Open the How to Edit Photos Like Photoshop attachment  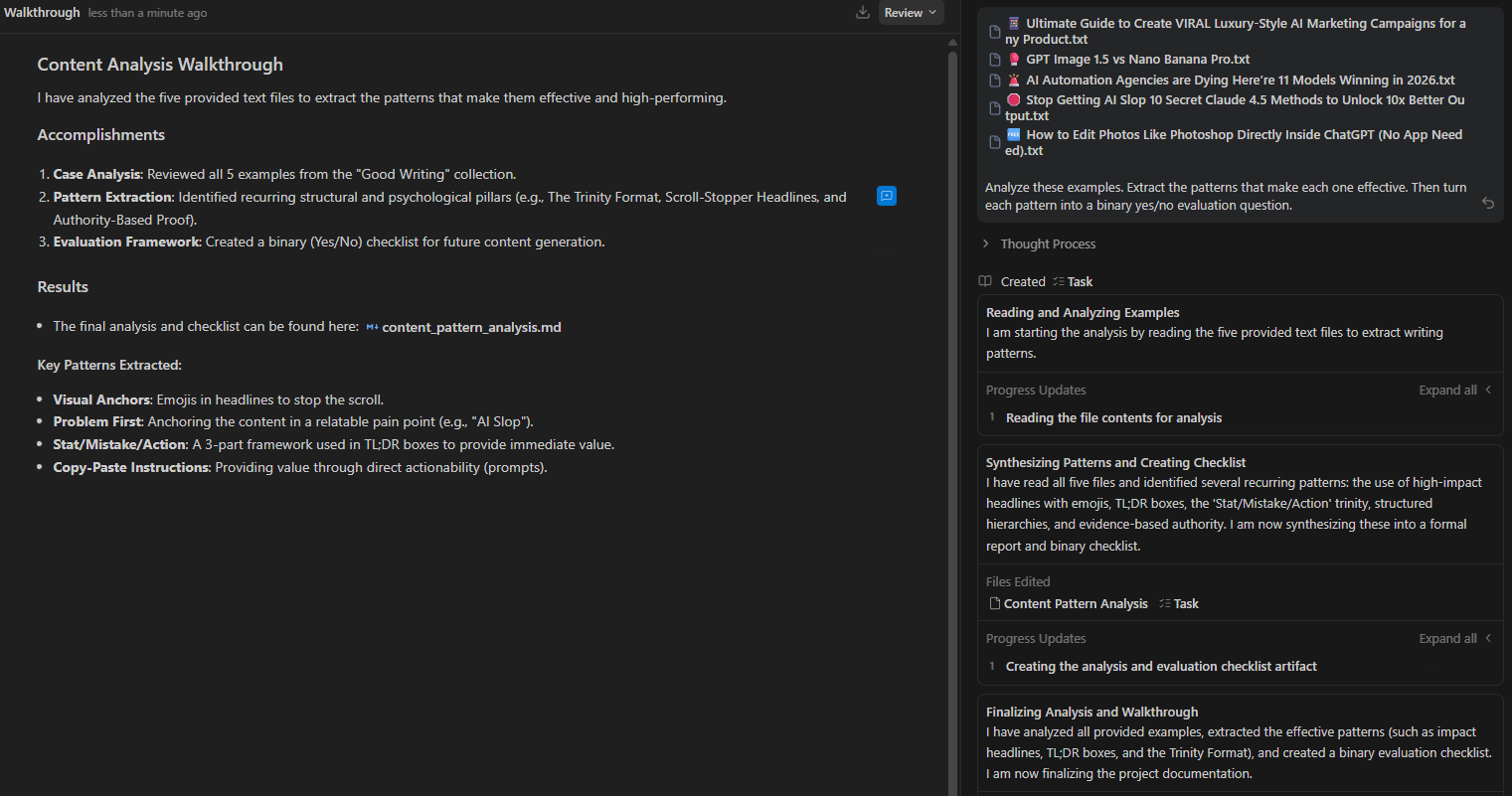pyautogui.click(x=1226, y=142)
